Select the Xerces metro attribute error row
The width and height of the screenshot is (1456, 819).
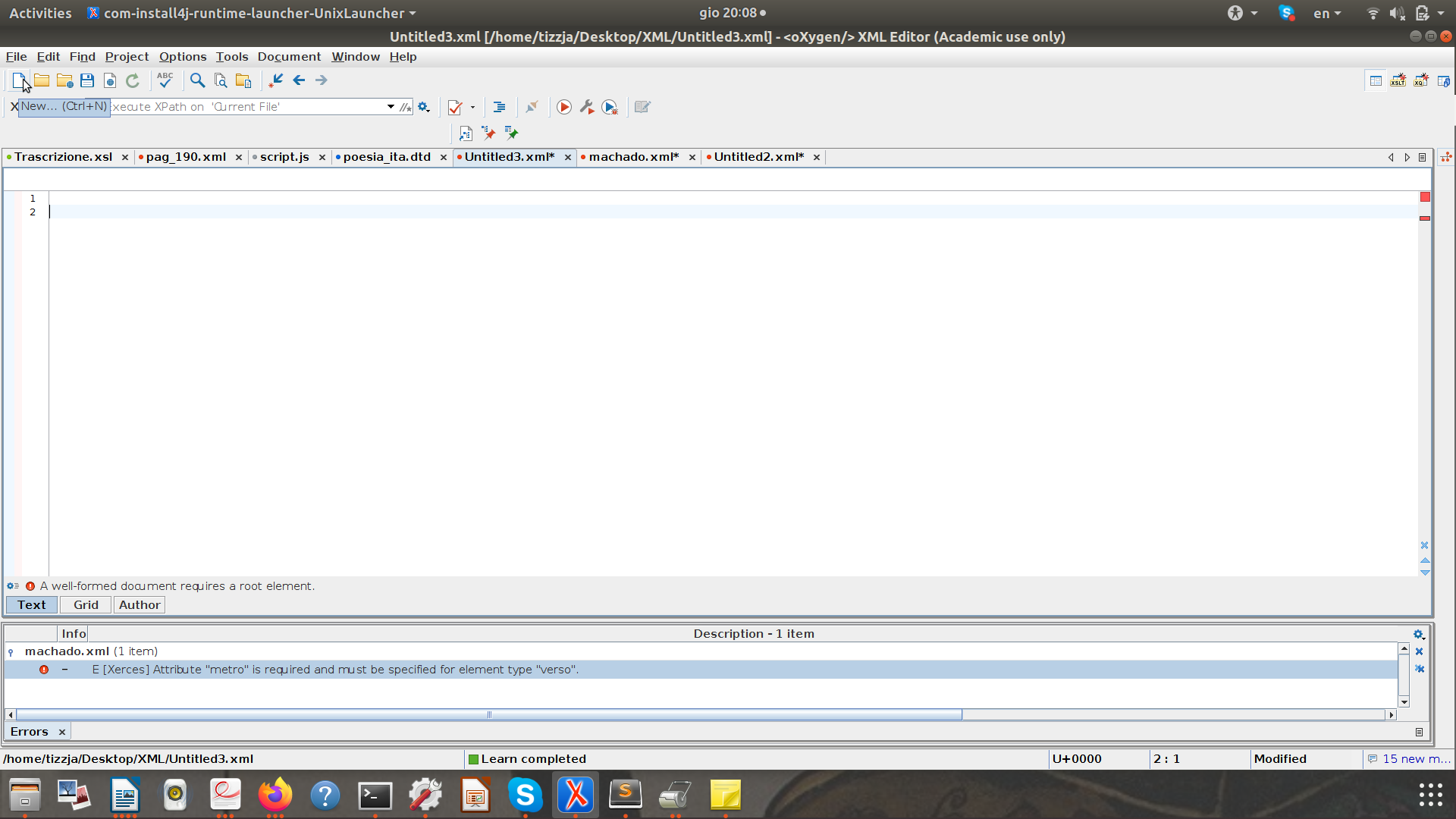click(x=335, y=670)
